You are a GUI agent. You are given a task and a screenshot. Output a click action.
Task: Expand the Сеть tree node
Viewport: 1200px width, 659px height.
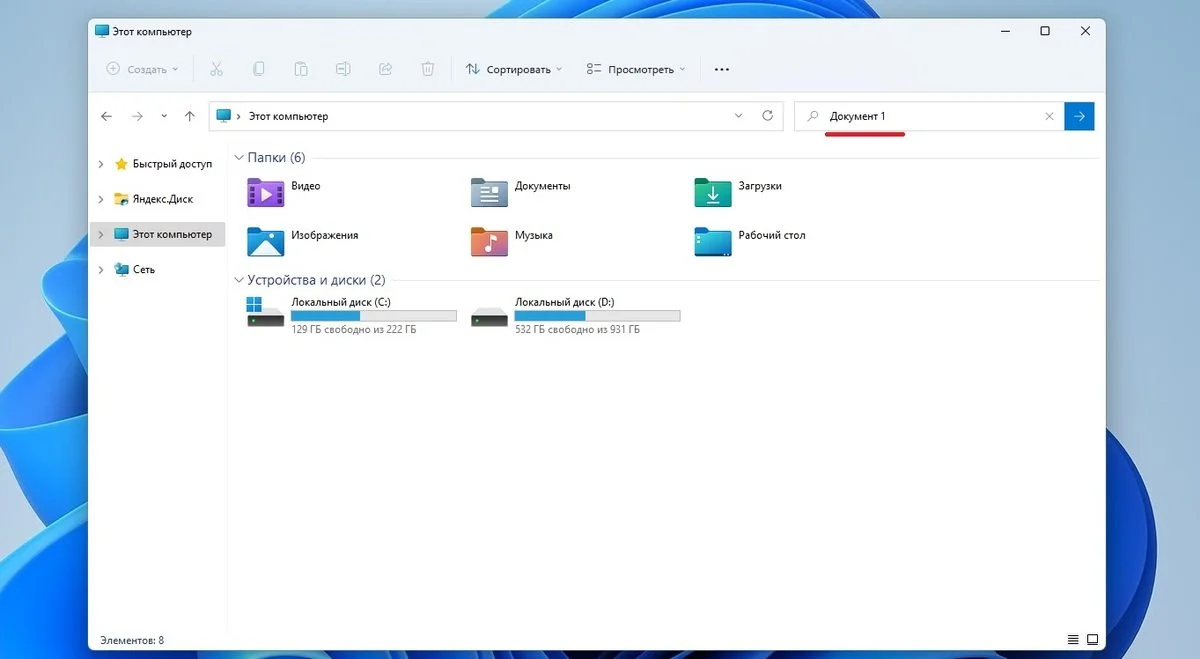[x=101, y=270]
